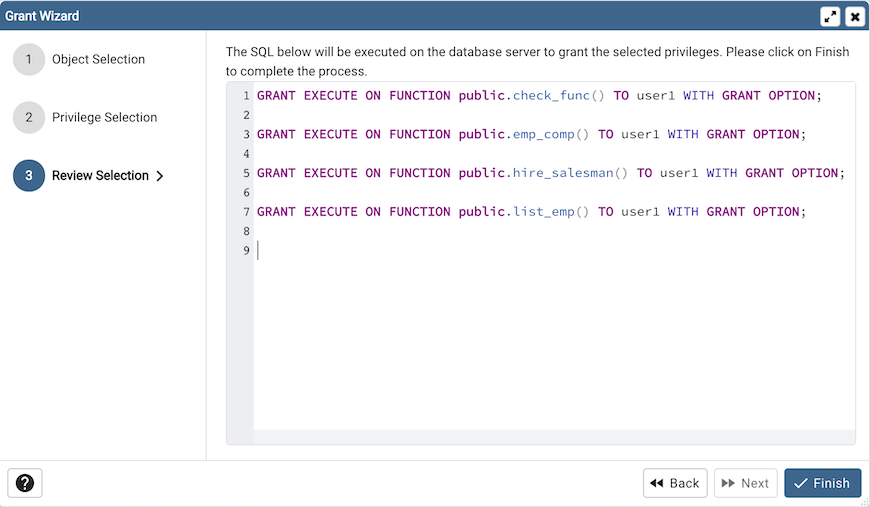Click hire_salesman in the SQL statement
The height and width of the screenshot is (507, 870).
[563, 173]
